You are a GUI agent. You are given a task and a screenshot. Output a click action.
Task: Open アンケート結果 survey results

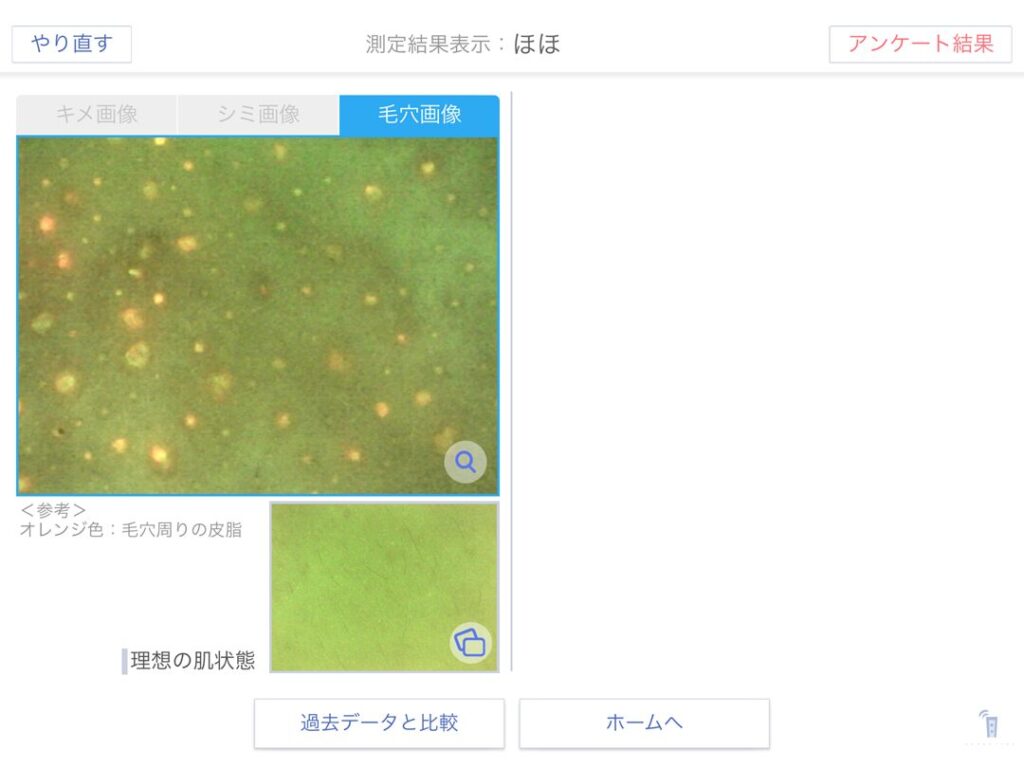pyautogui.click(x=920, y=44)
